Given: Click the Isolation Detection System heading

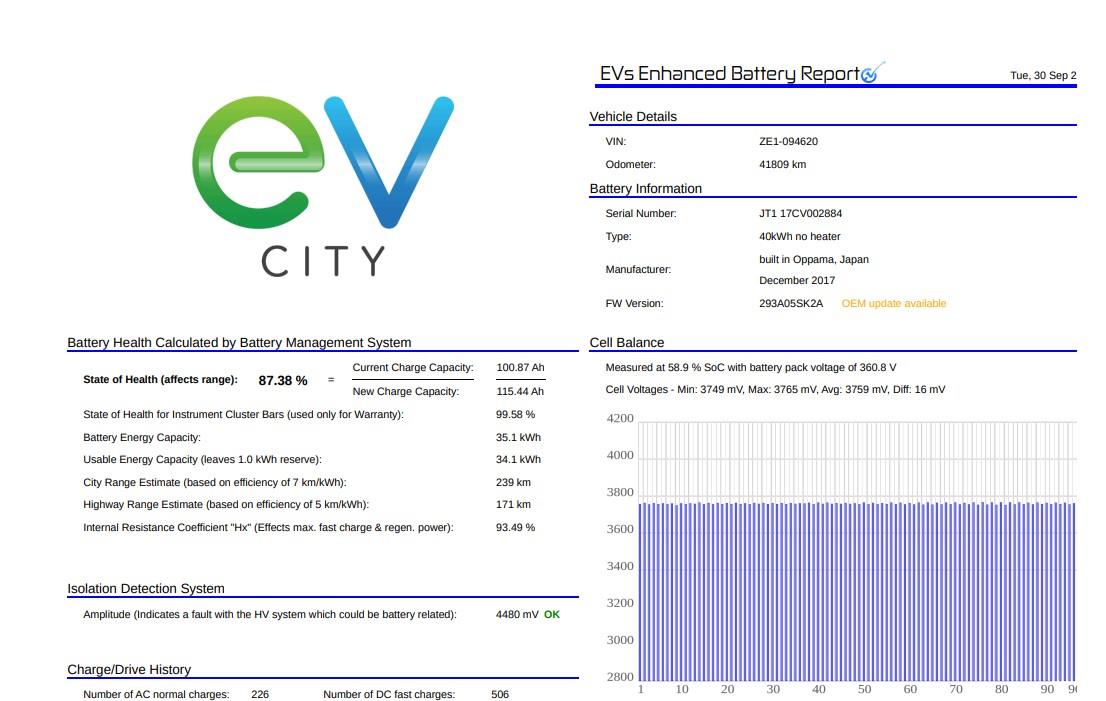Looking at the screenshot, I should tap(146, 589).
